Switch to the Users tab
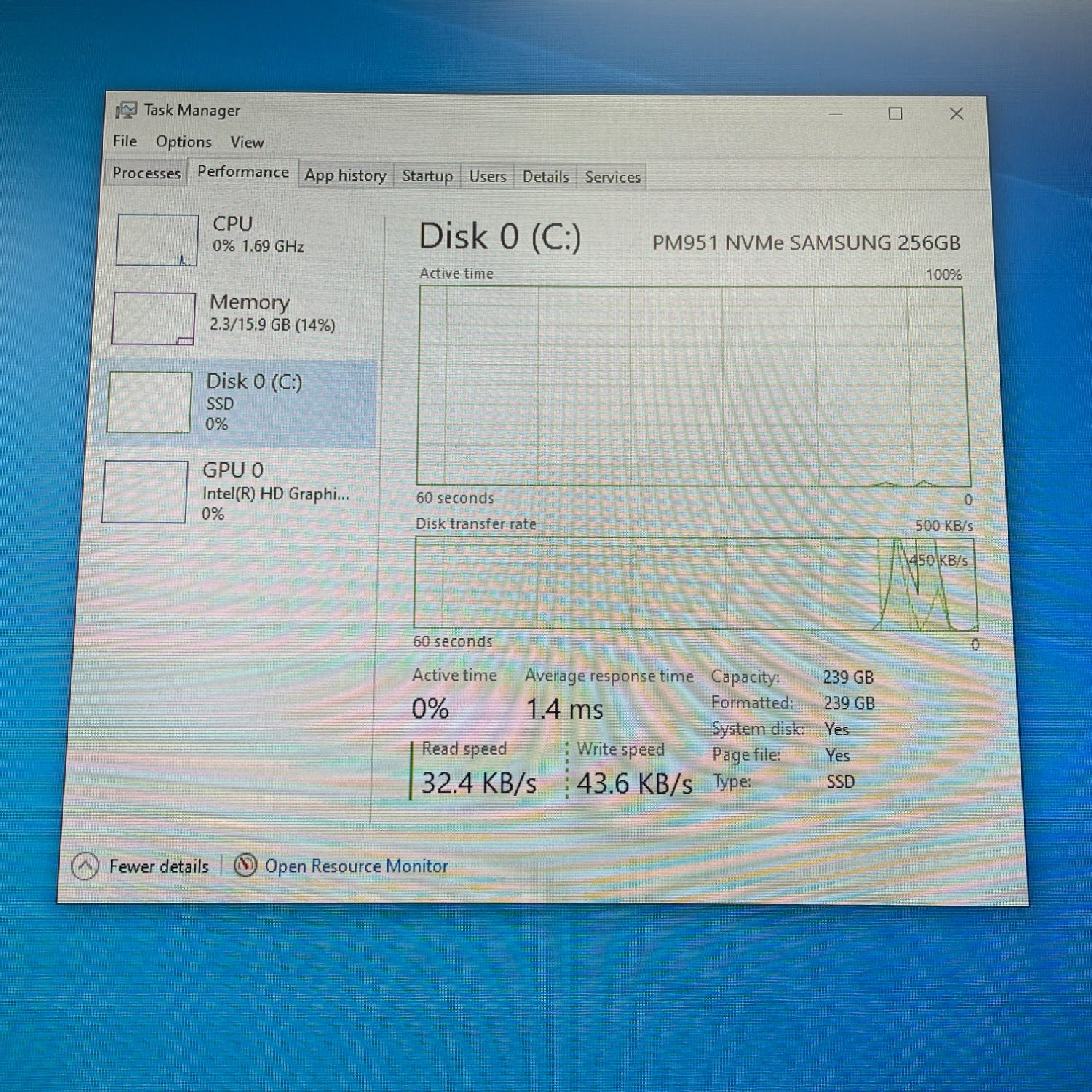Image resolution: width=1092 pixels, height=1092 pixels. tap(487, 177)
